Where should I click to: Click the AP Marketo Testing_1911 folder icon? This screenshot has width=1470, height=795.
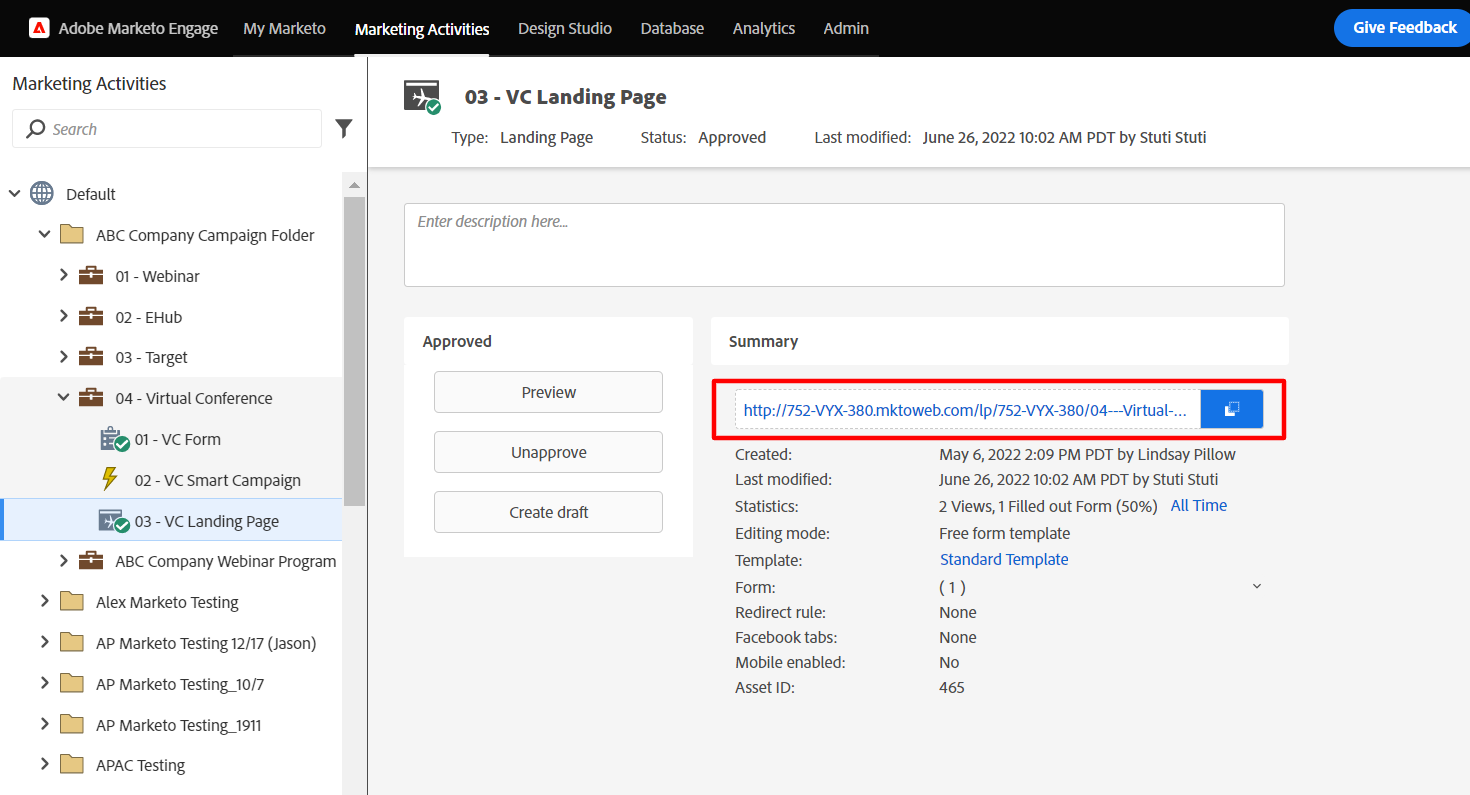pos(71,724)
